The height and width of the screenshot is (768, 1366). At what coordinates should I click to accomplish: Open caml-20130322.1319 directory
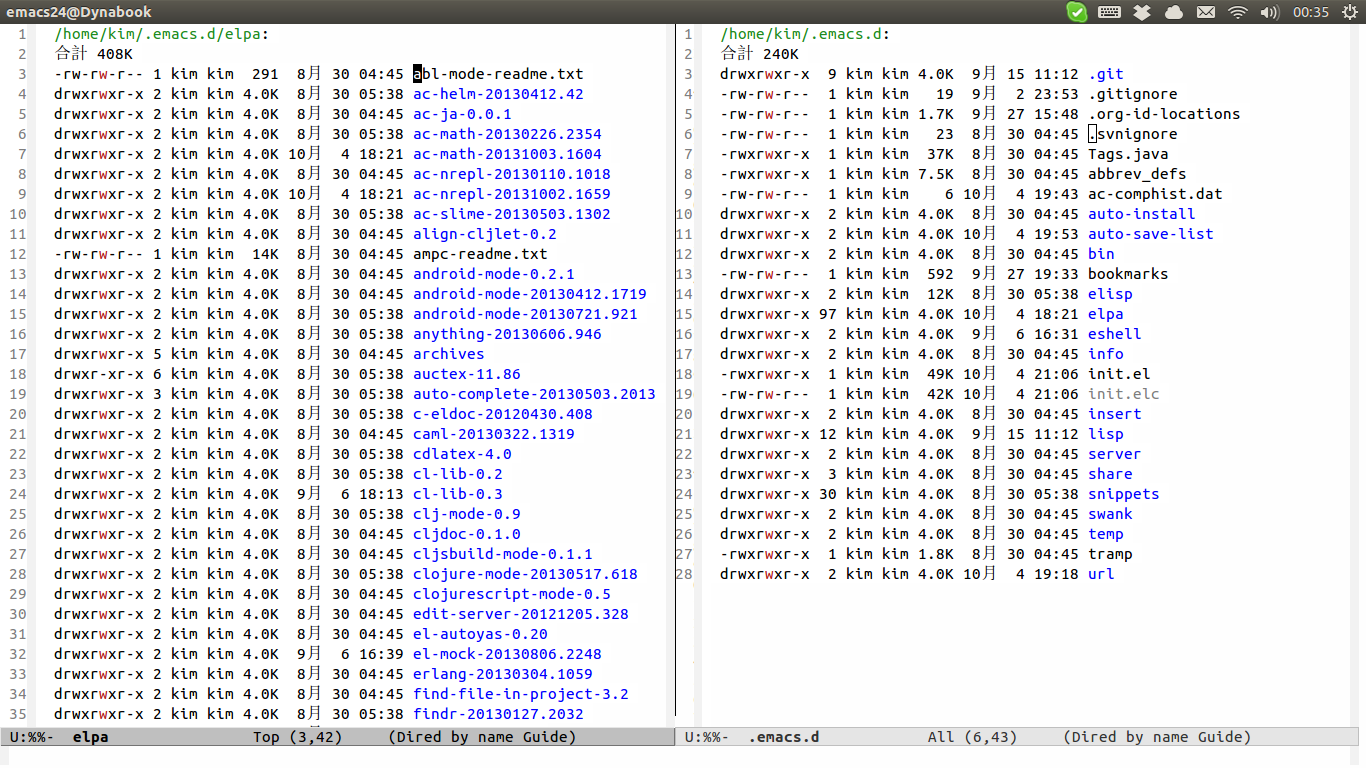[x=494, y=434]
